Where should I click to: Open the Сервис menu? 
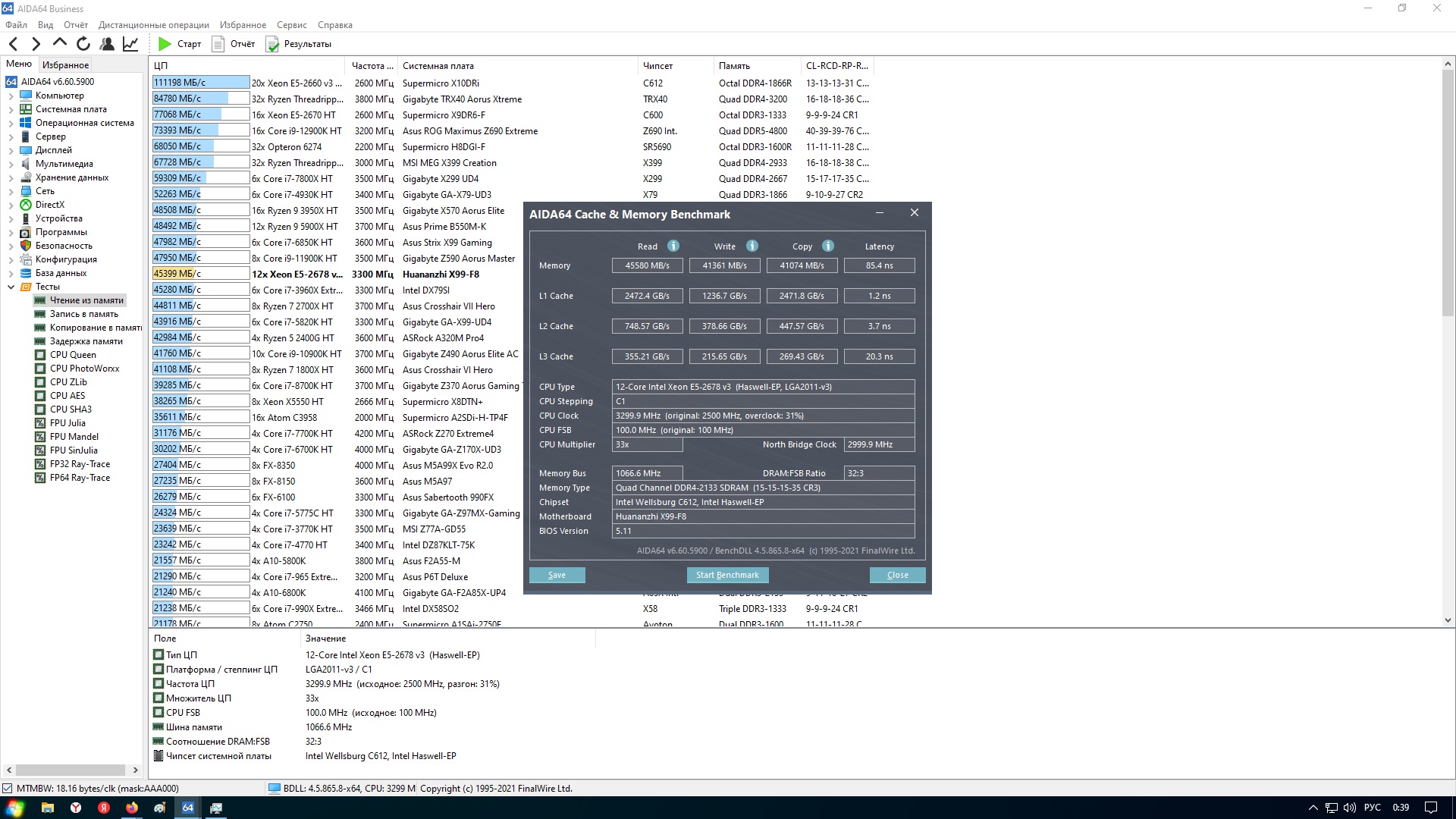click(x=291, y=25)
